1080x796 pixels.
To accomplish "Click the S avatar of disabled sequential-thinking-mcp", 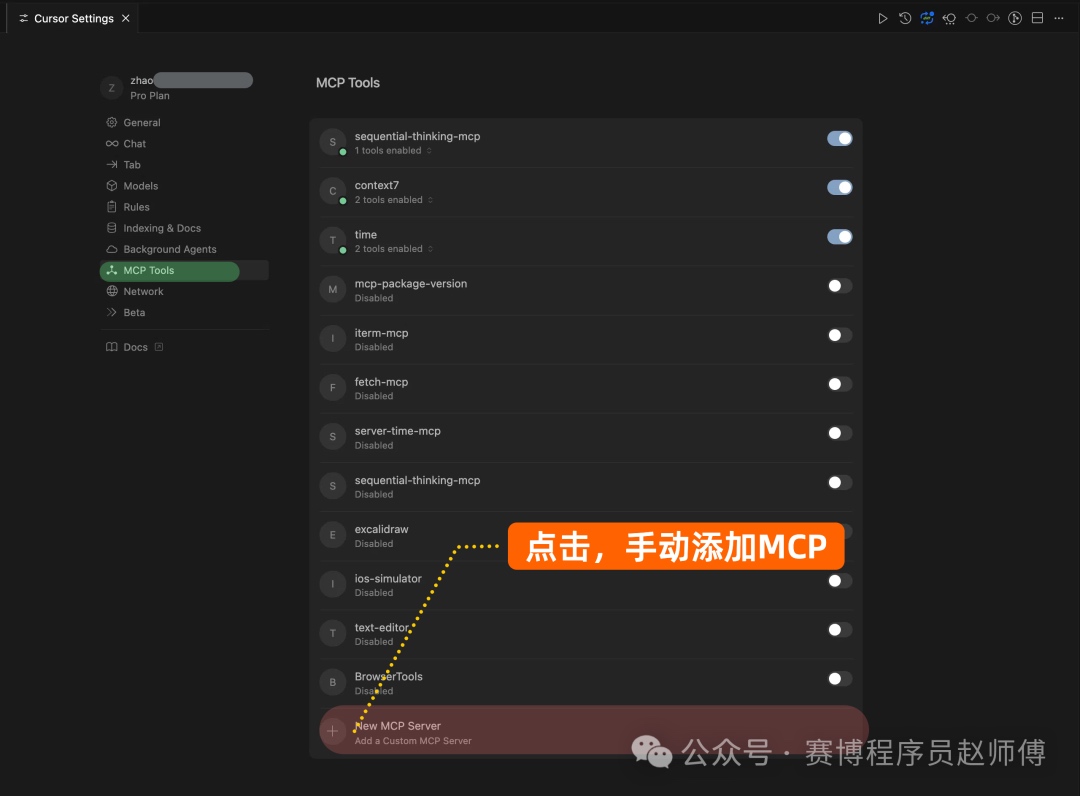I will (x=333, y=486).
